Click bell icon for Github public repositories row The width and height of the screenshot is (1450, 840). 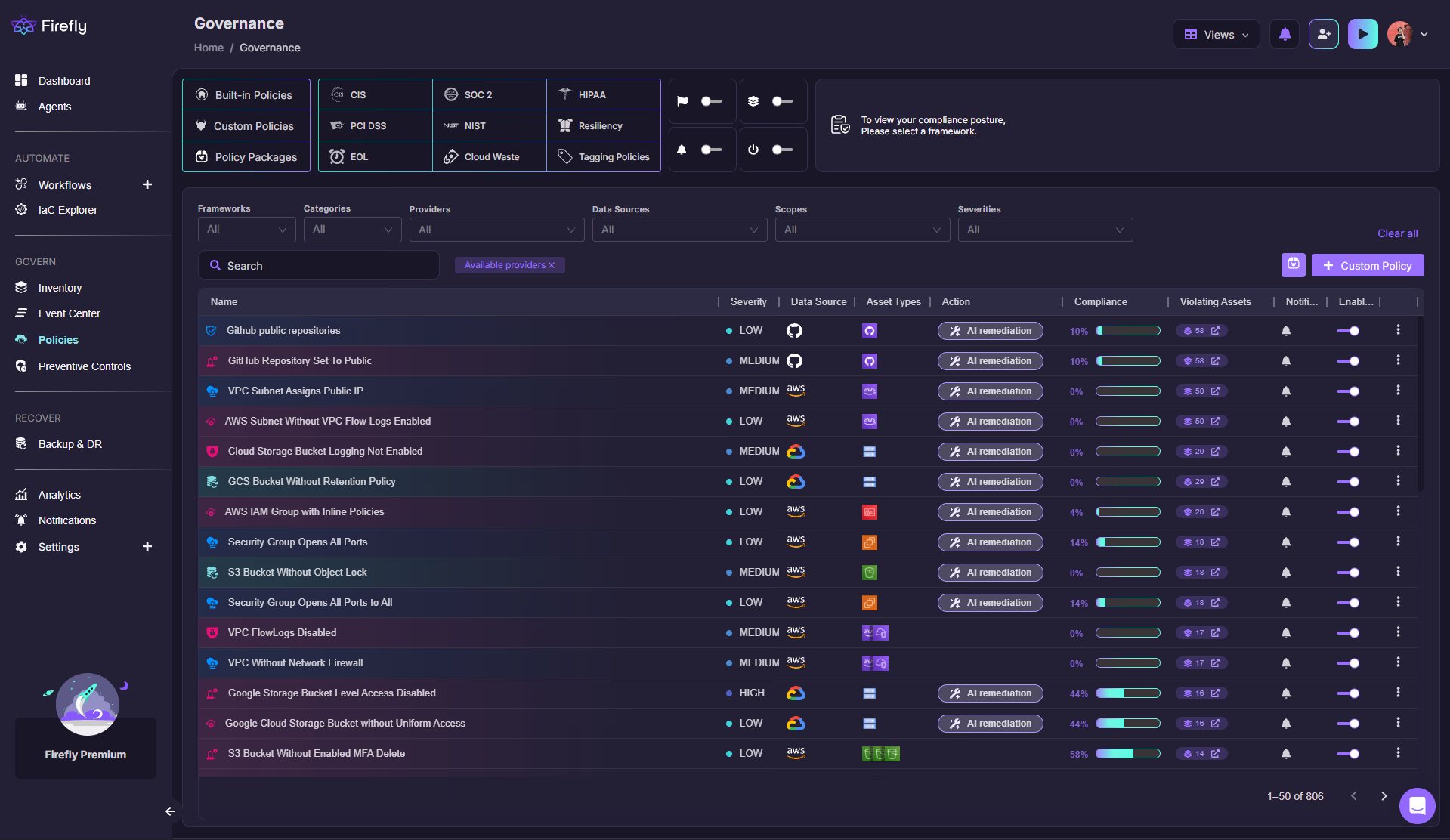coord(1285,331)
